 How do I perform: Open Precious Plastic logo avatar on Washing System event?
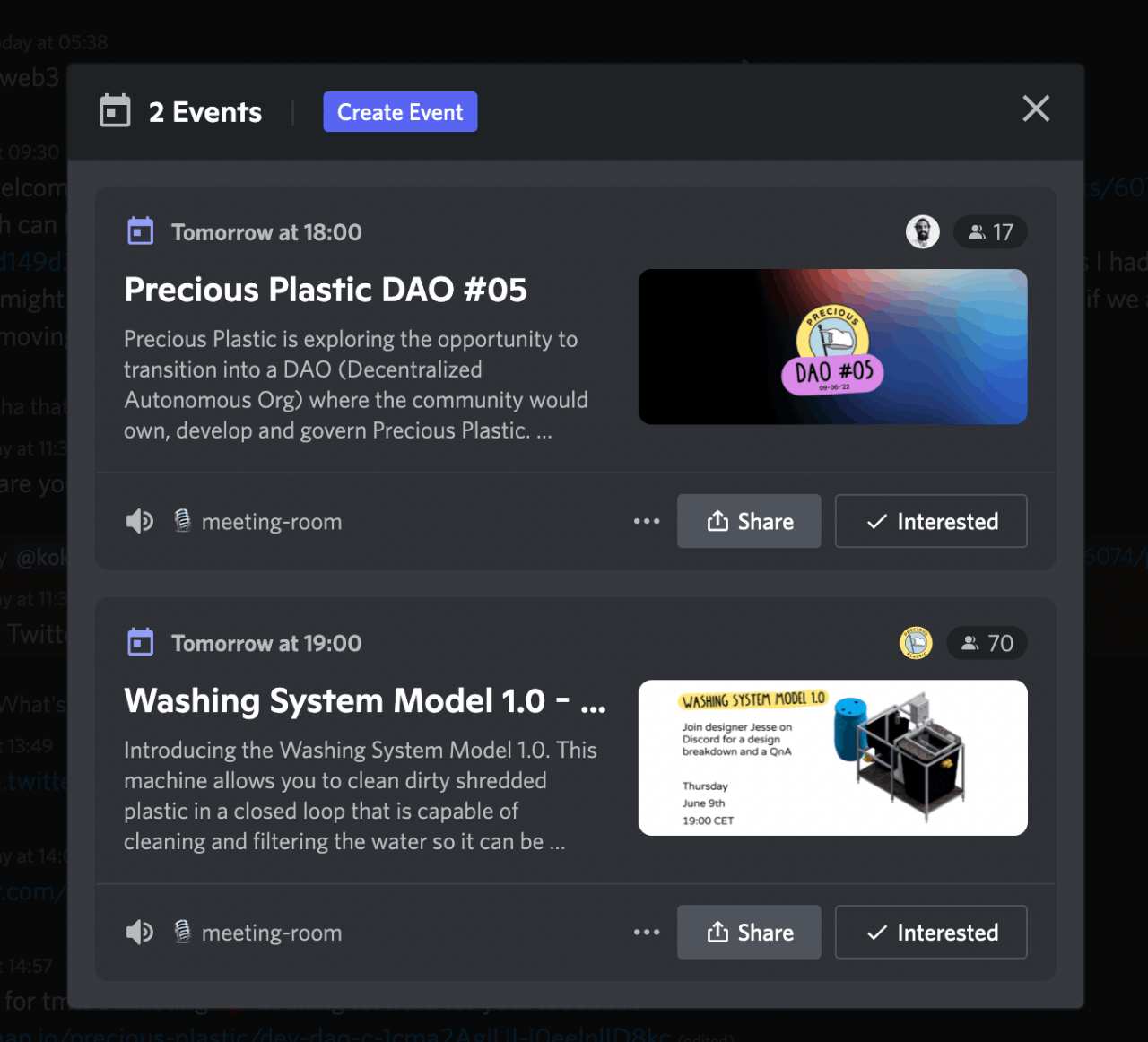click(916, 643)
